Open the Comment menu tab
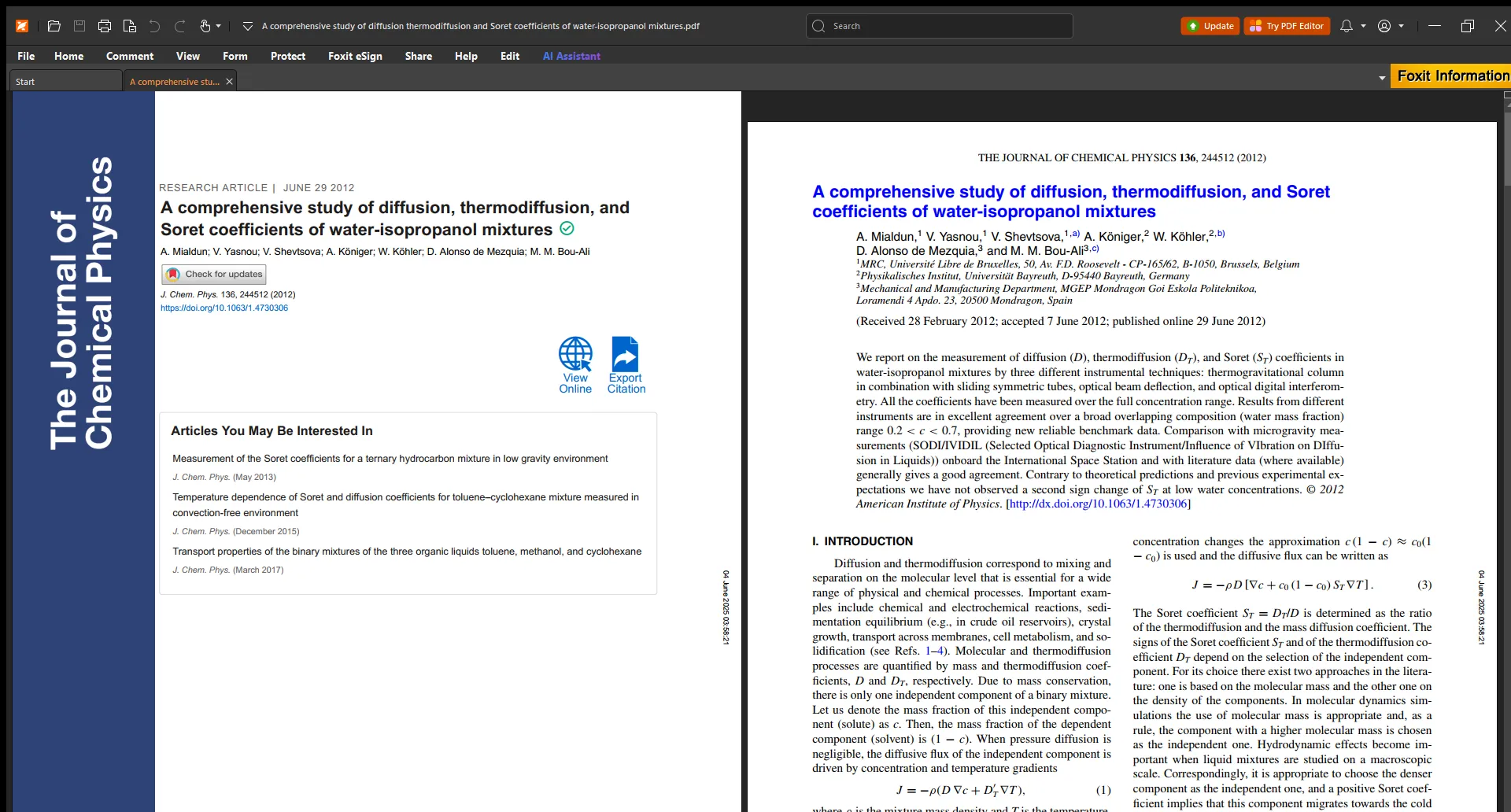1511x812 pixels. pyautogui.click(x=130, y=56)
